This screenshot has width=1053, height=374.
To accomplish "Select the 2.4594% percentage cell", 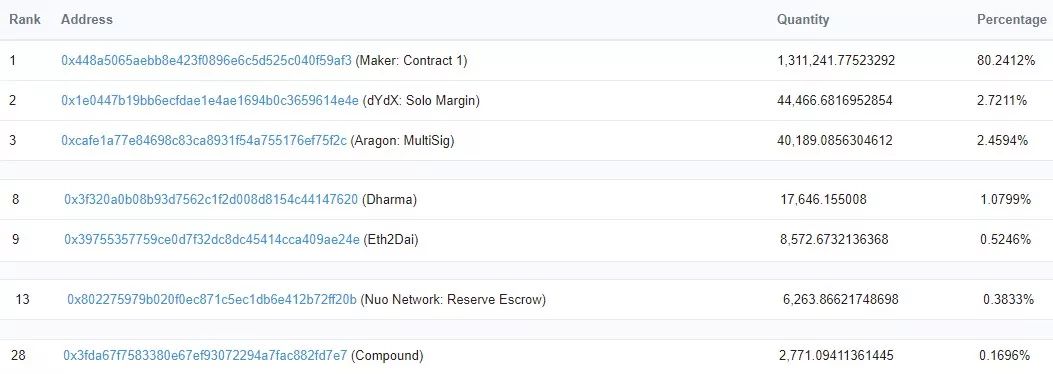I will tap(1002, 140).
